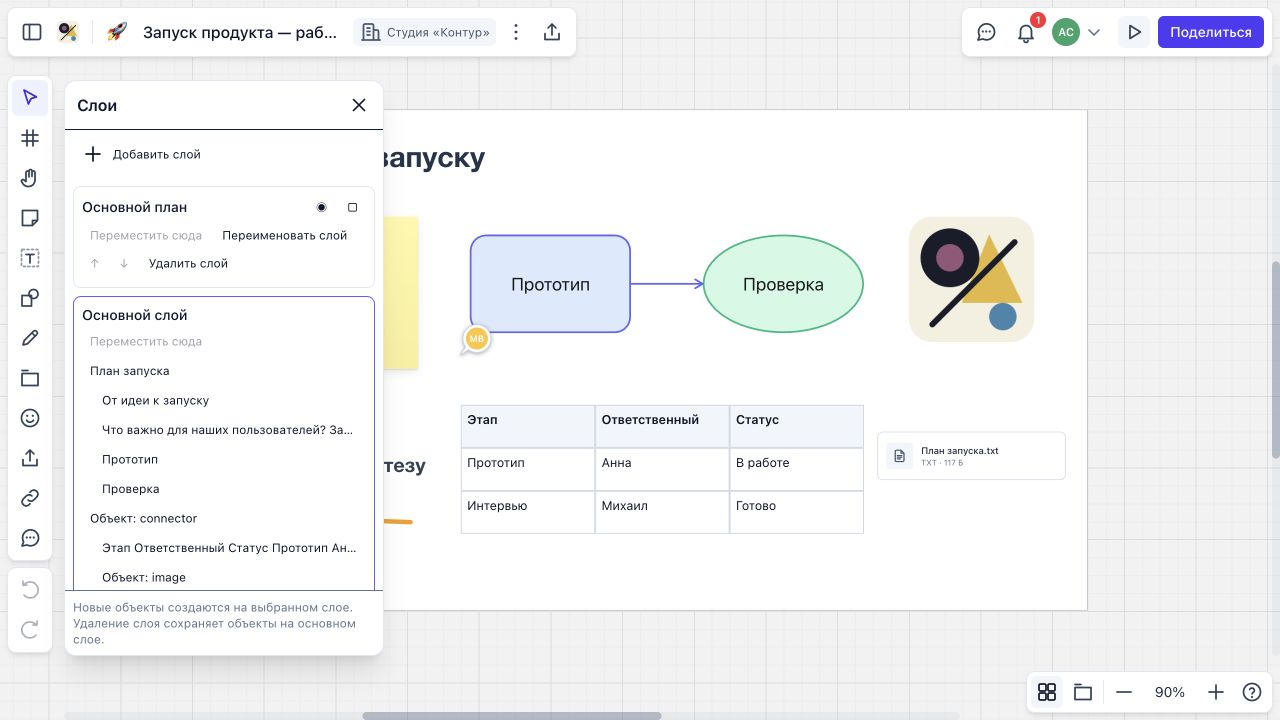Undo the last action
The height and width of the screenshot is (720, 1280).
30,590
